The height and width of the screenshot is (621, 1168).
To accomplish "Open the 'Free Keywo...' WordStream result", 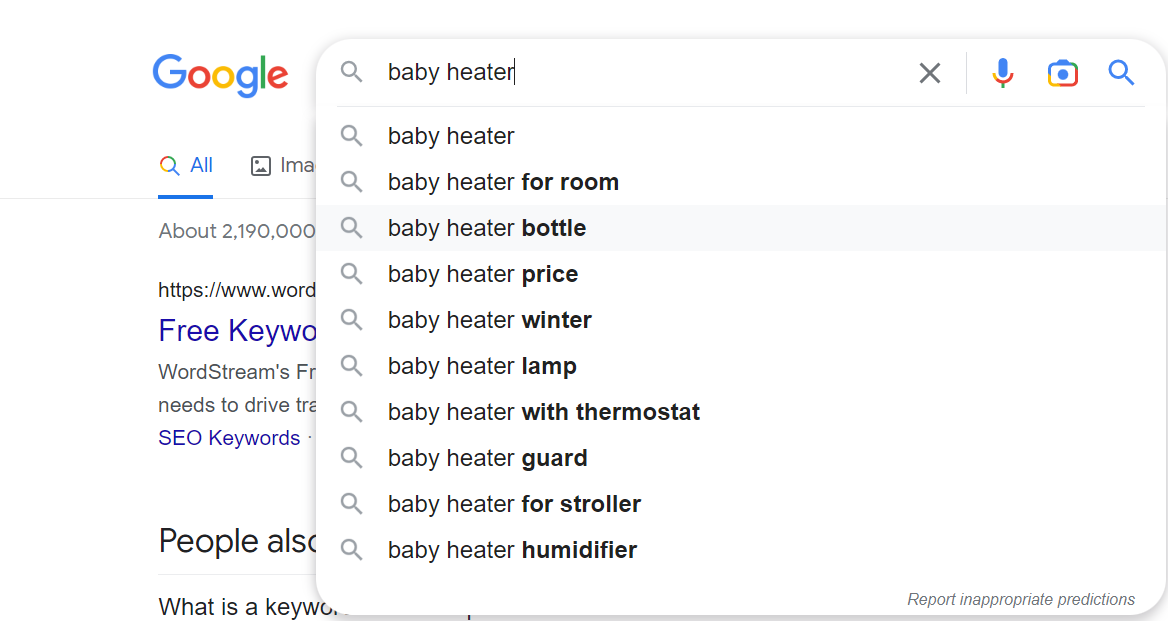I will 237,330.
